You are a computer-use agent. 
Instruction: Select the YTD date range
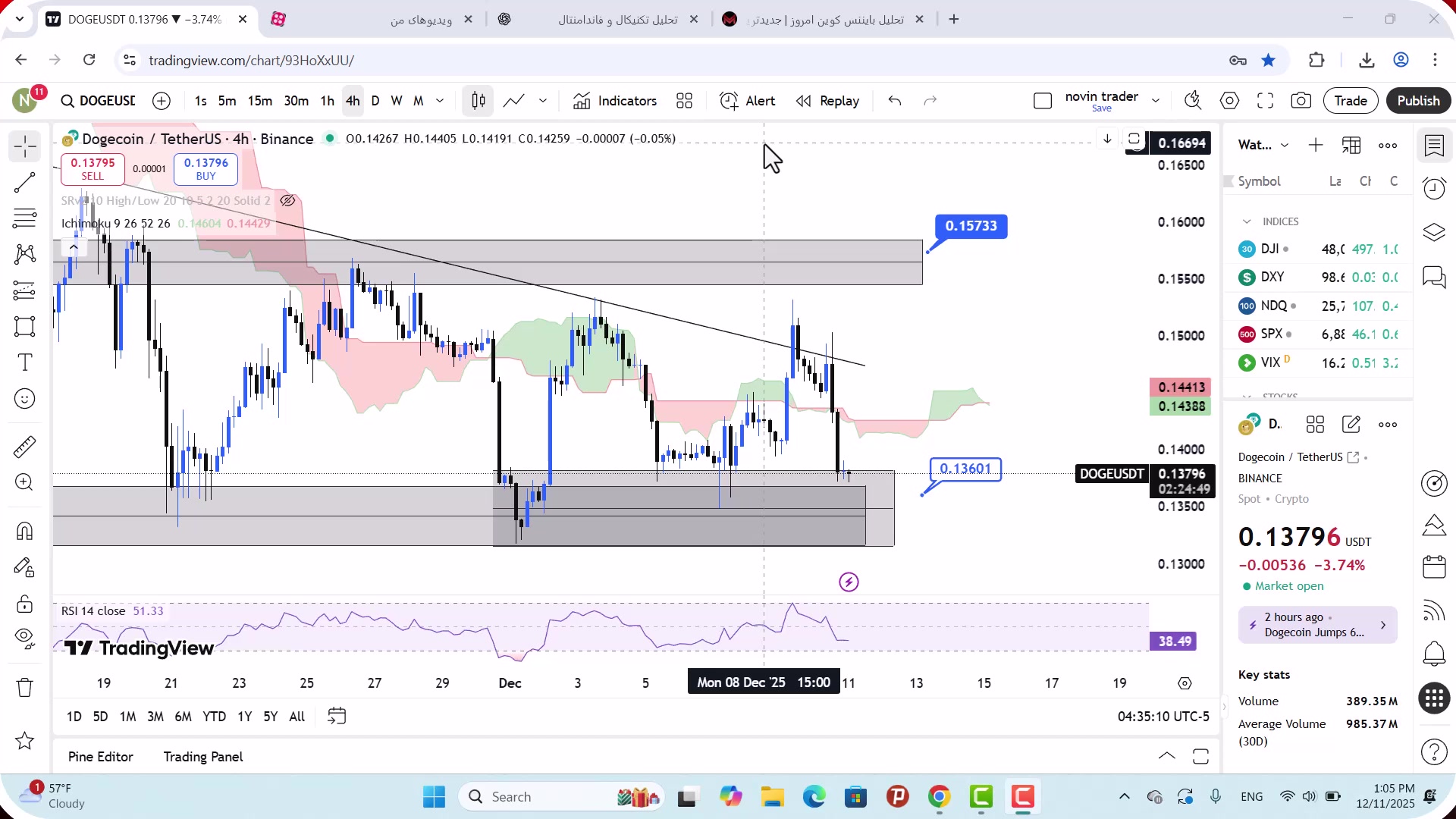click(x=214, y=717)
